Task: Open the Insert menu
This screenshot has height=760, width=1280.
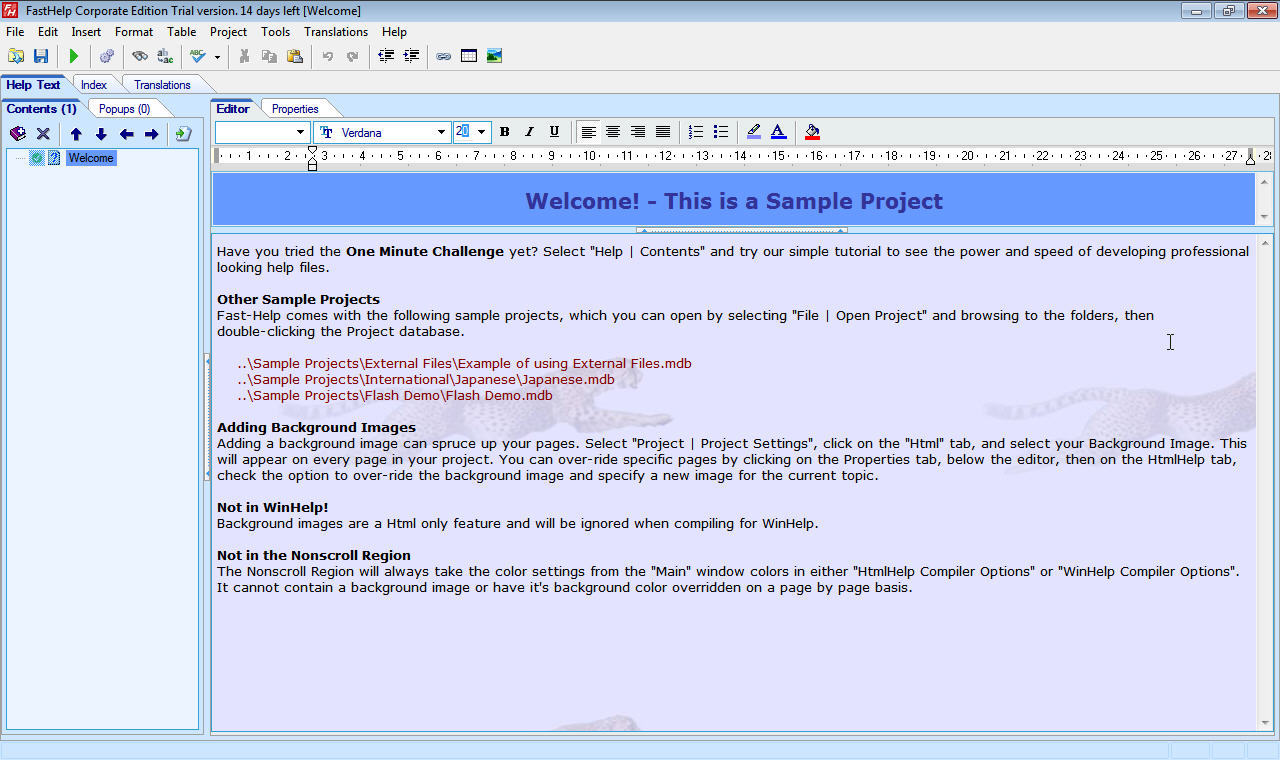Action: [x=86, y=32]
